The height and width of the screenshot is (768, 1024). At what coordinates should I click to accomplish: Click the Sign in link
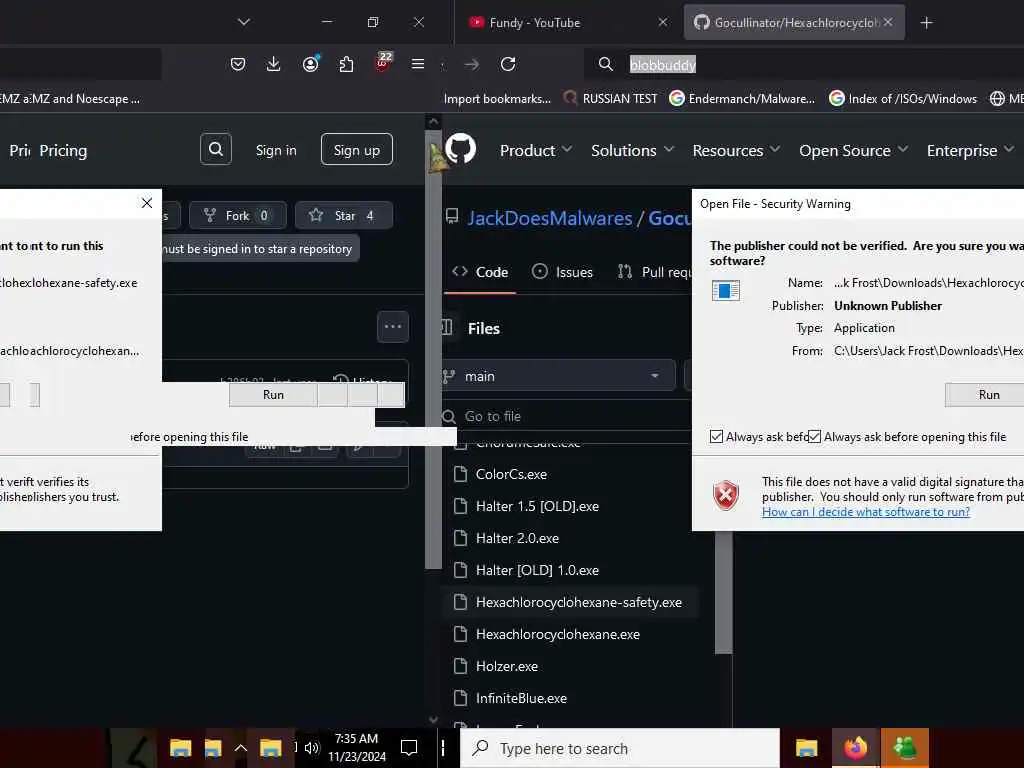276,150
